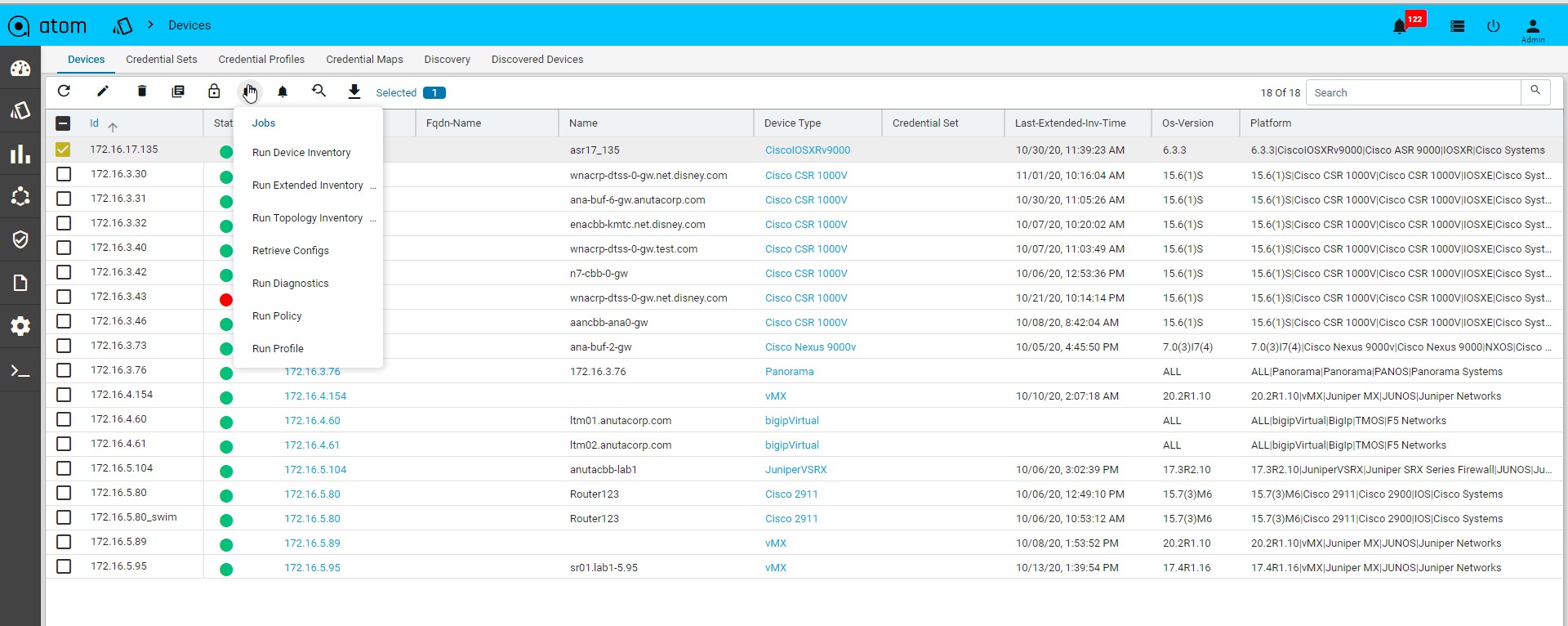Click the bell alarm icon in the toolbar
Image resolution: width=1568 pixels, height=626 pixels.
(283, 92)
